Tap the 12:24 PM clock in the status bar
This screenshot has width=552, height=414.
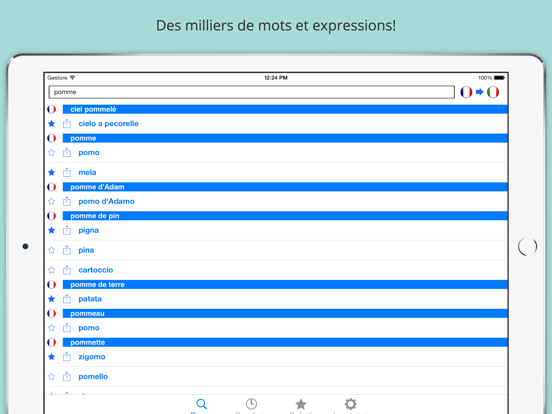pyautogui.click(x=276, y=77)
